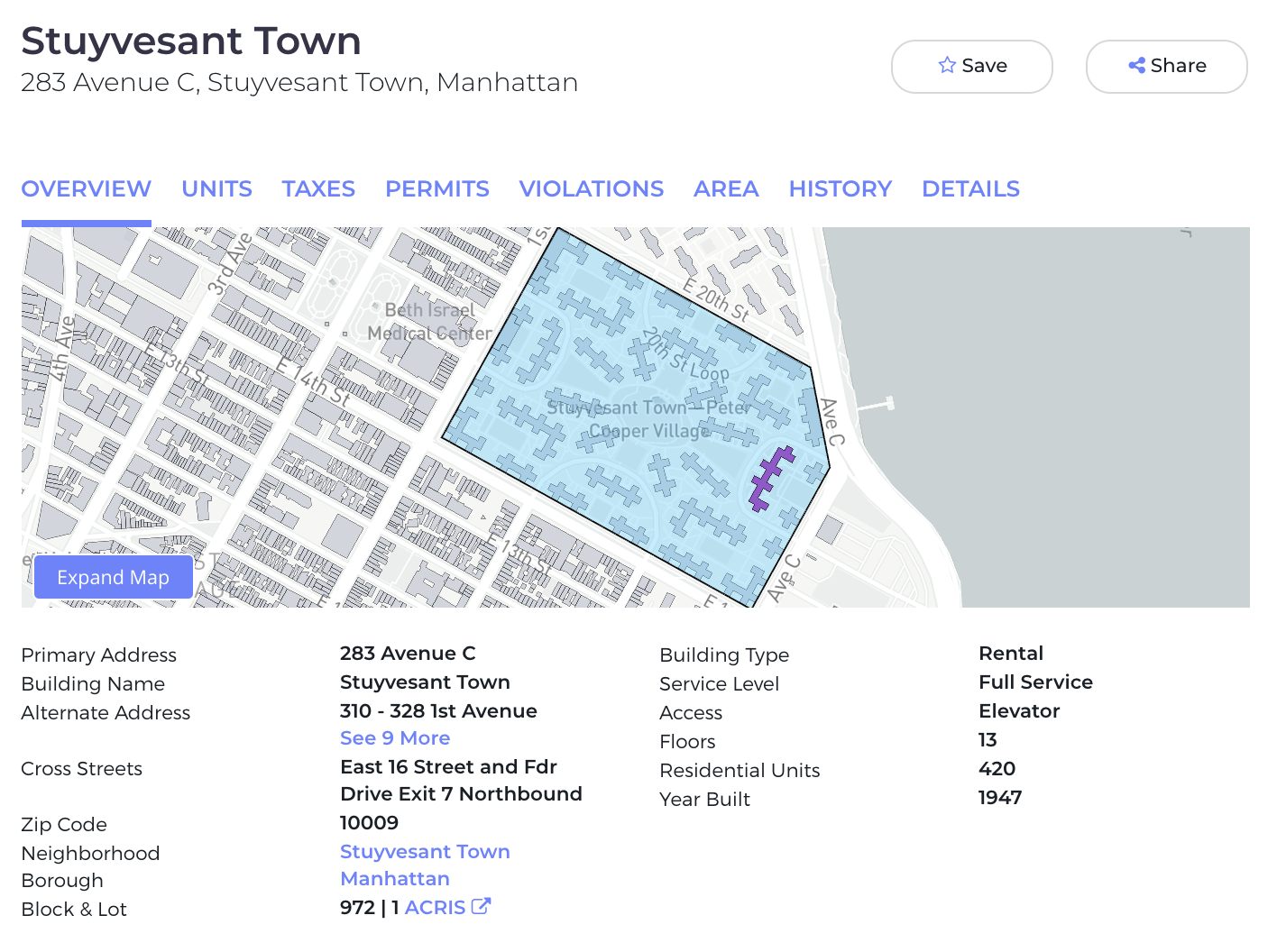Click the Save button label

click(x=984, y=66)
